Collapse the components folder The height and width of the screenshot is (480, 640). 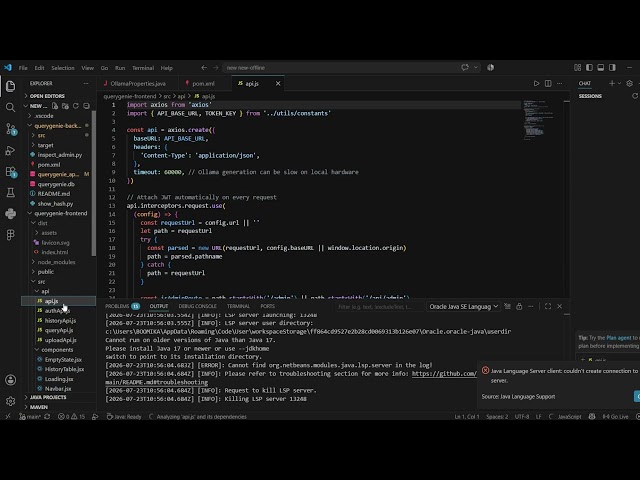[56, 350]
